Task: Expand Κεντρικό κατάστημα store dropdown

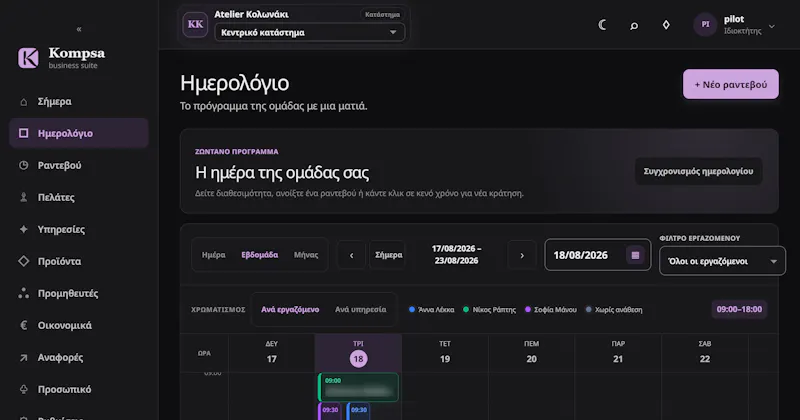Action: (310, 32)
